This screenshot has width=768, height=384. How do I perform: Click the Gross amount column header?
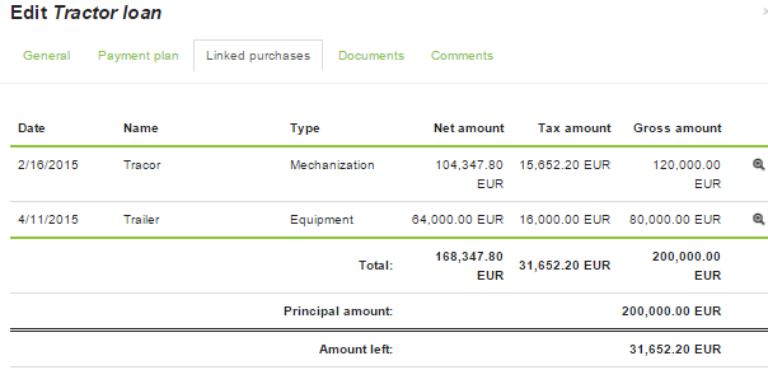point(677,128)
